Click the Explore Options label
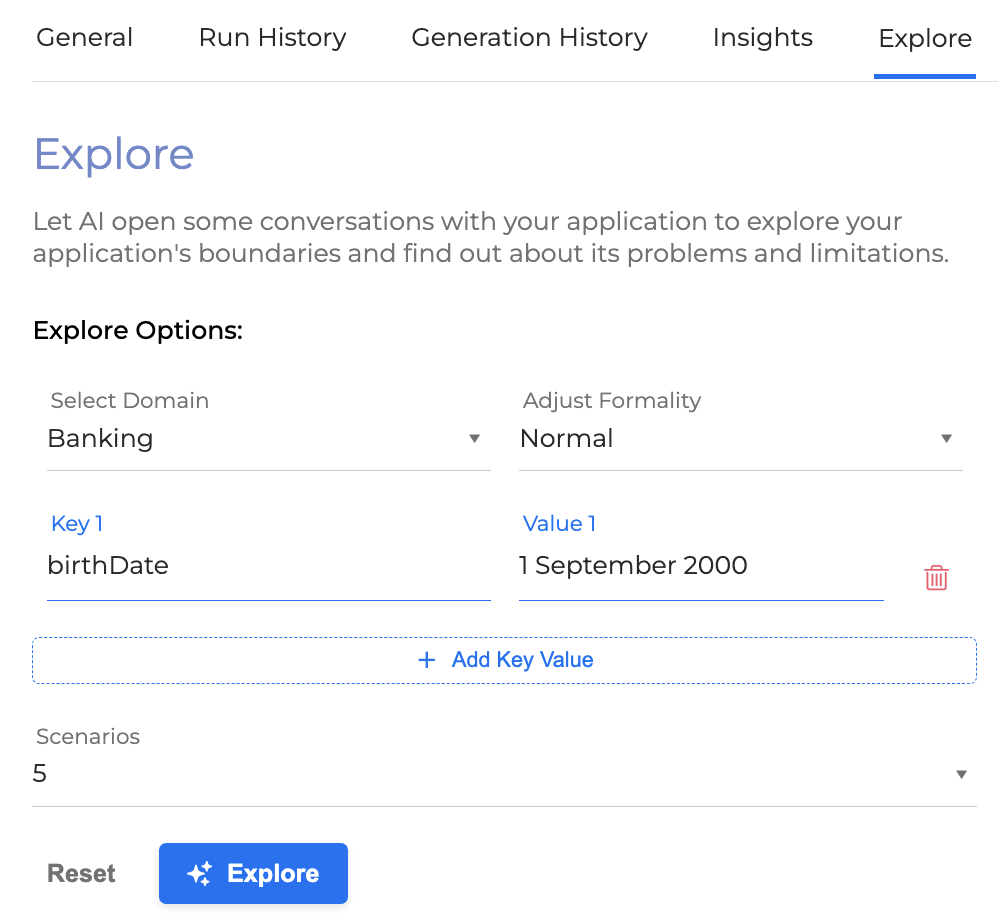This screenshot has width=998, height=924. (x=138, y=330)
